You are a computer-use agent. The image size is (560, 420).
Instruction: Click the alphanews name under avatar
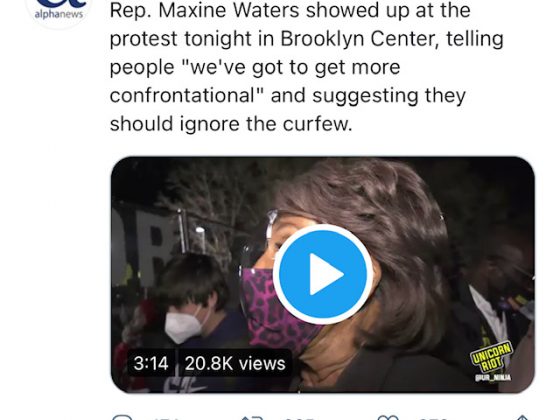59,14
